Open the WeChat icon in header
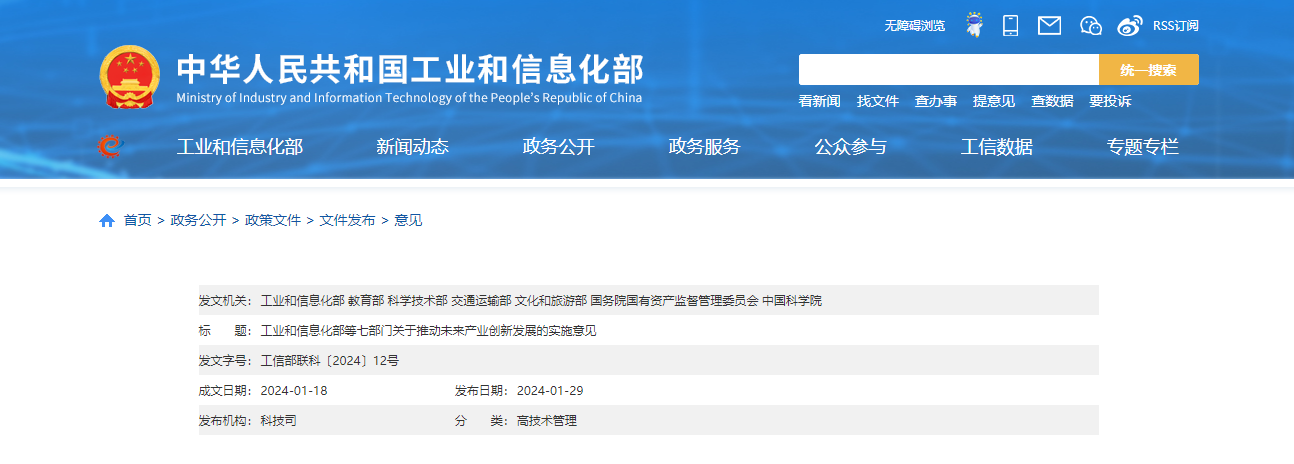1294x464 pixels. pos(1090,25)
